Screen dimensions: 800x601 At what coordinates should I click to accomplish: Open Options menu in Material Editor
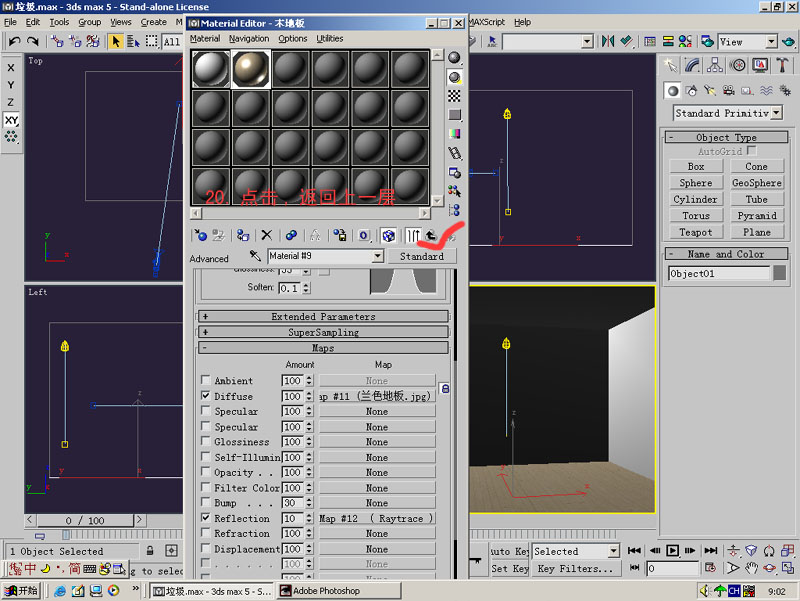[293, 38]
